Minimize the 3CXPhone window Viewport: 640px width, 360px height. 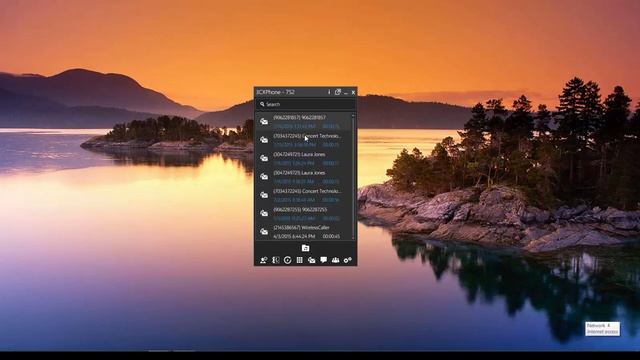point(346,93)
